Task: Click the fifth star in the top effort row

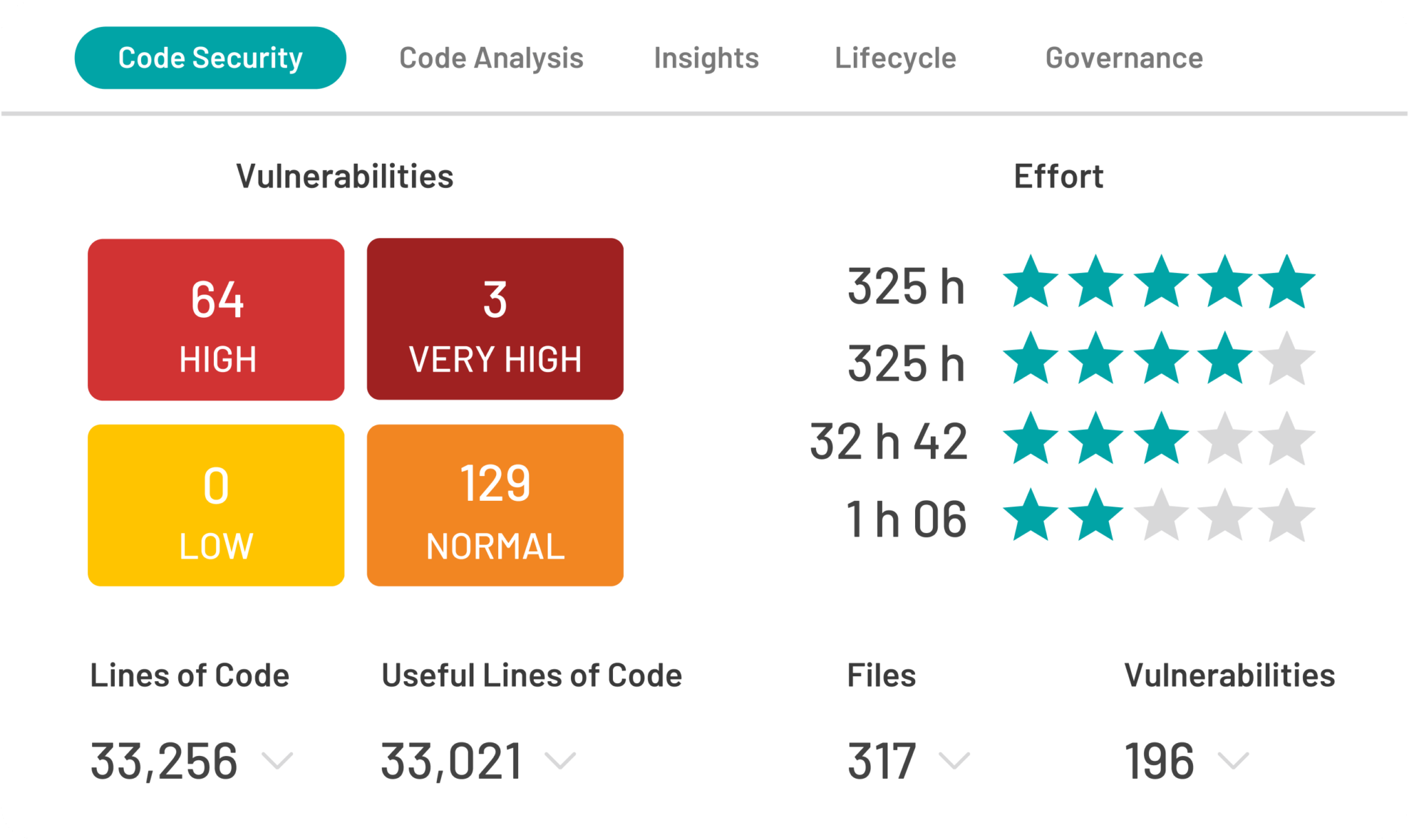Action: tap(1287, 283)
